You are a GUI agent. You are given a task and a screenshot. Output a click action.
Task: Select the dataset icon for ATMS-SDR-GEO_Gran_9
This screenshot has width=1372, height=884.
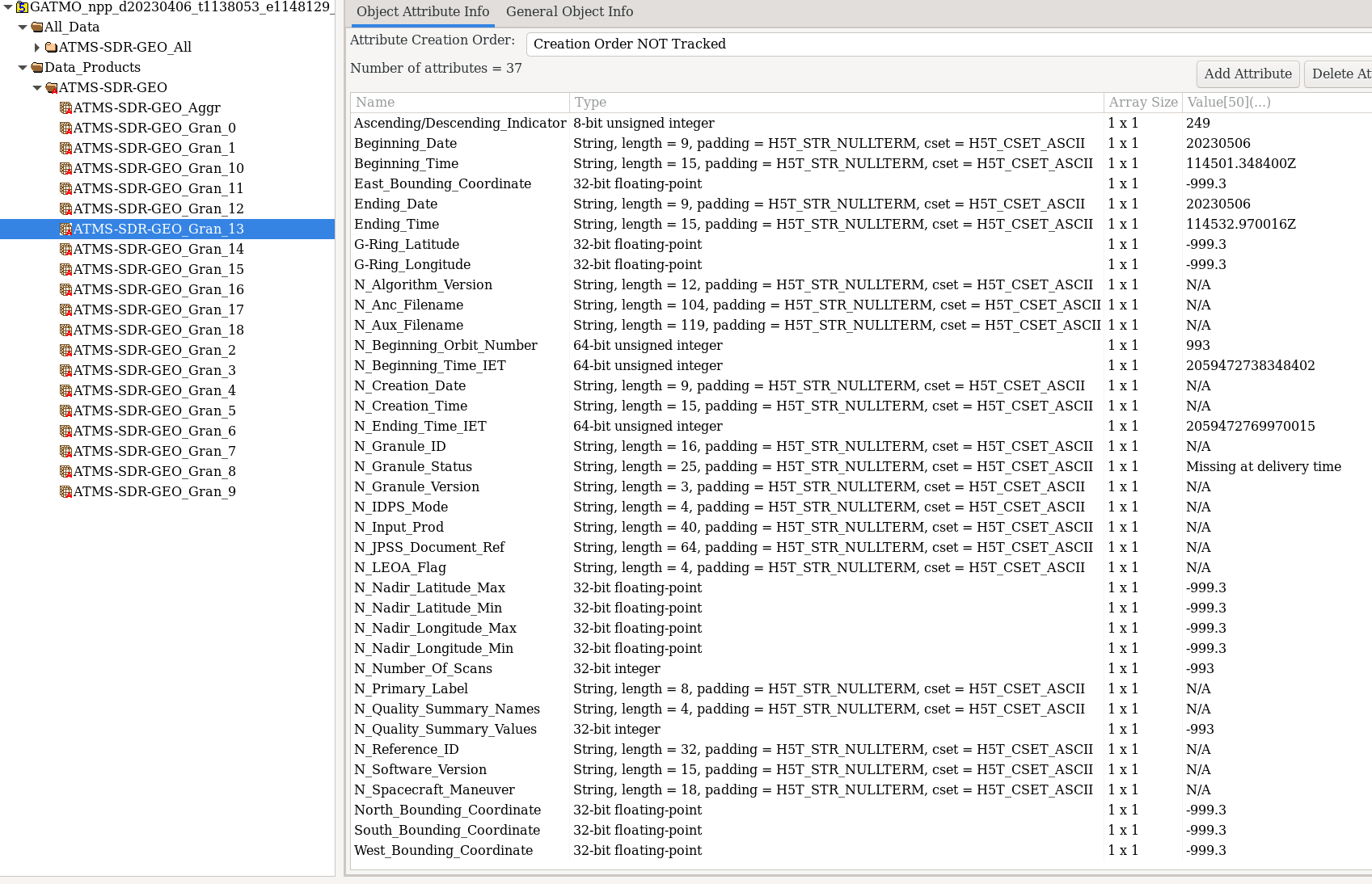coord(66,491)
